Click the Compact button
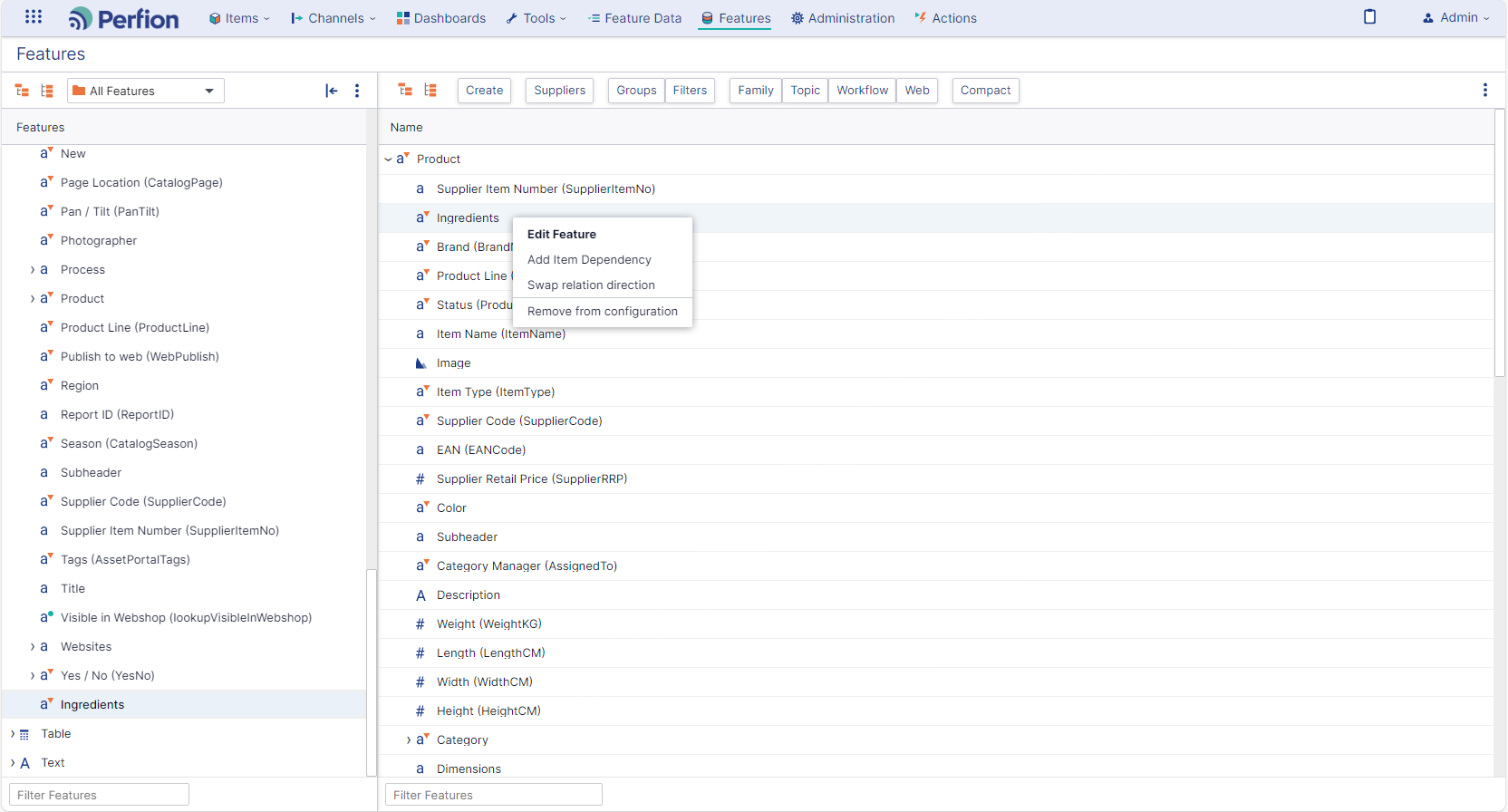The image size is (1508, 812). click(985, 91)
